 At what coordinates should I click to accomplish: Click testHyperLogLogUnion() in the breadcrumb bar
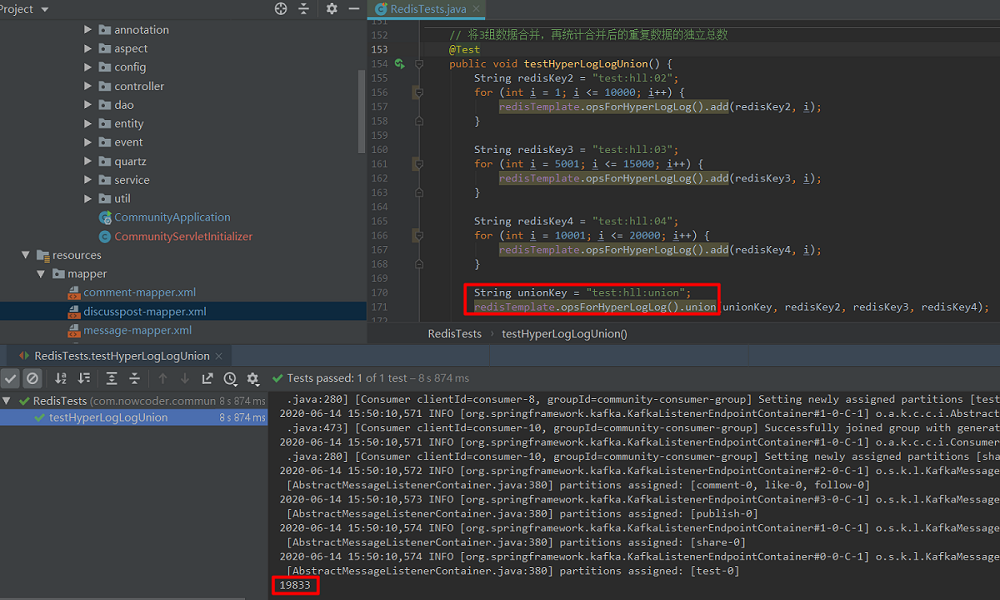pos(564,333)
